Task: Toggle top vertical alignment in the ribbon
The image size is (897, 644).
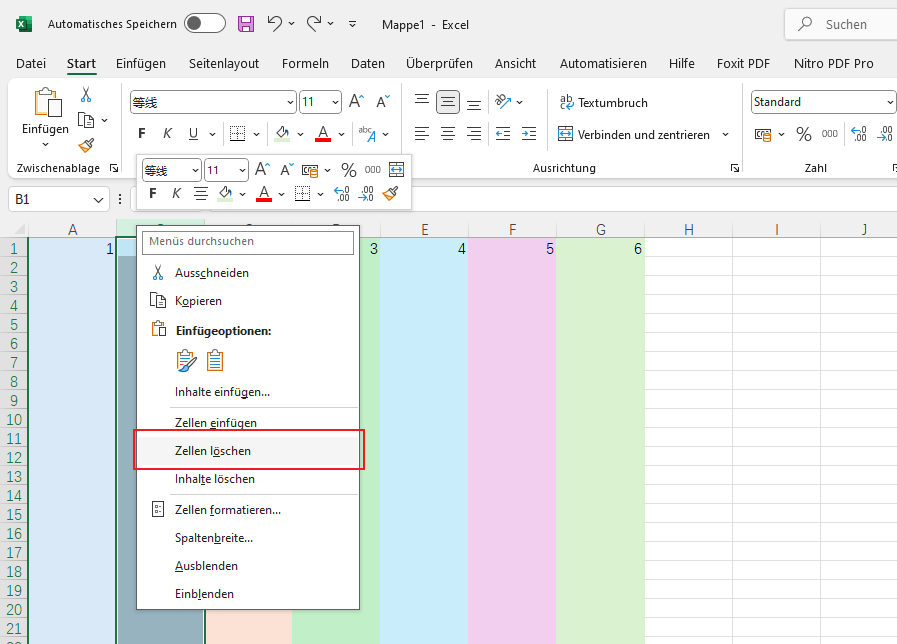Action: pyautogui.click(x=422, y=102)
